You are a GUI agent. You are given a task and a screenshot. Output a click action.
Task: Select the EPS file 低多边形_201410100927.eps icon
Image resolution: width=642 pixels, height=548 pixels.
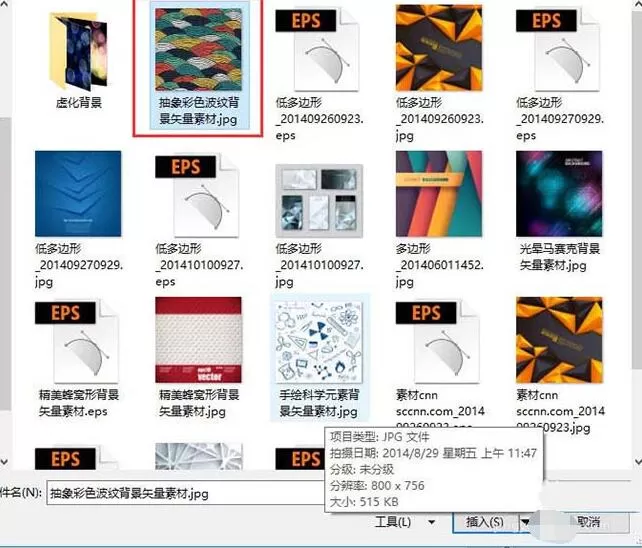tap(197, 195)
